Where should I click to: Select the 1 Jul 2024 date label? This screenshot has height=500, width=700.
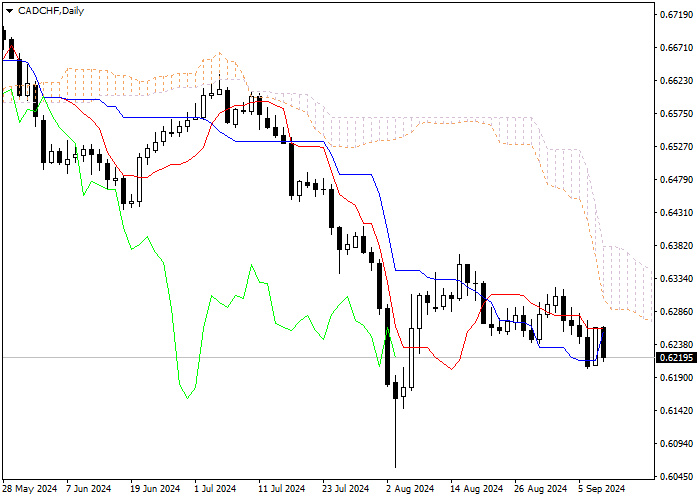[x=215, y=489]
